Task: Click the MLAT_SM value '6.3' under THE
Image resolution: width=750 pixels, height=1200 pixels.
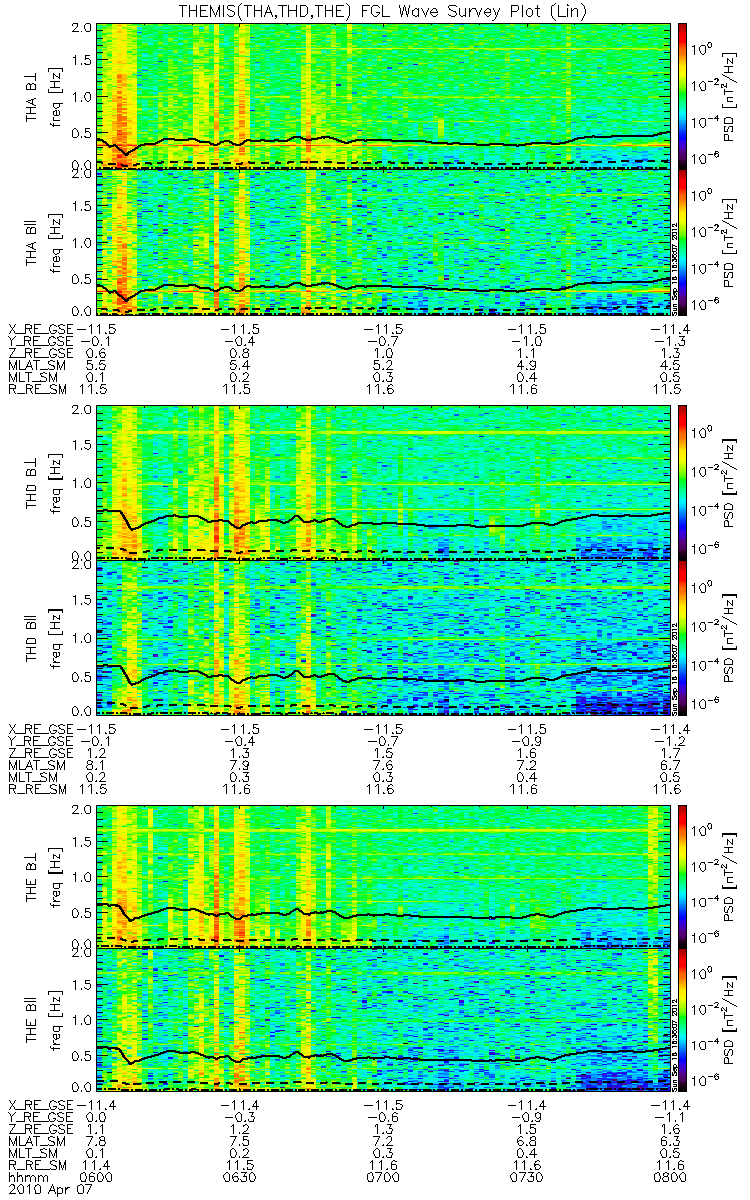Action: tap(670, 1139)
